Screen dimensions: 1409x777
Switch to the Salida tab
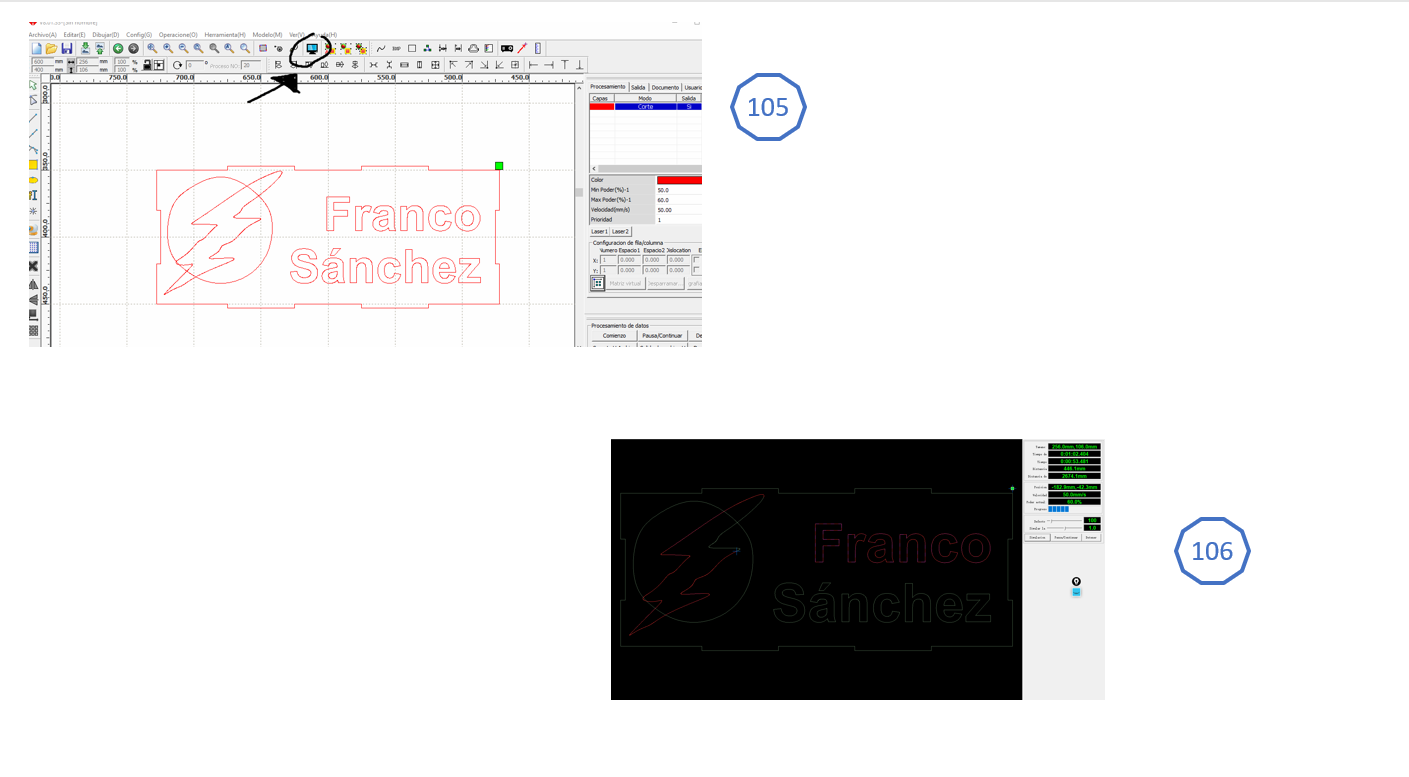638,87
